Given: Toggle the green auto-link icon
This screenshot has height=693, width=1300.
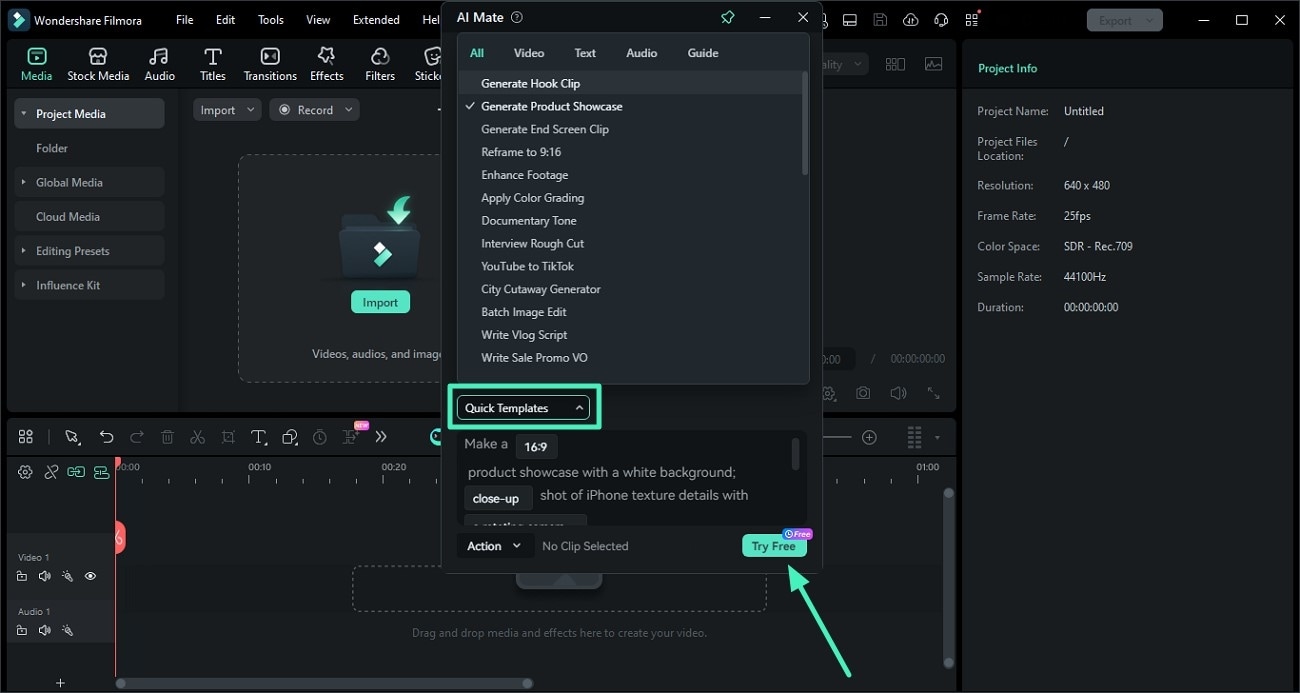Looking at the screenshot, I should 76,472.
